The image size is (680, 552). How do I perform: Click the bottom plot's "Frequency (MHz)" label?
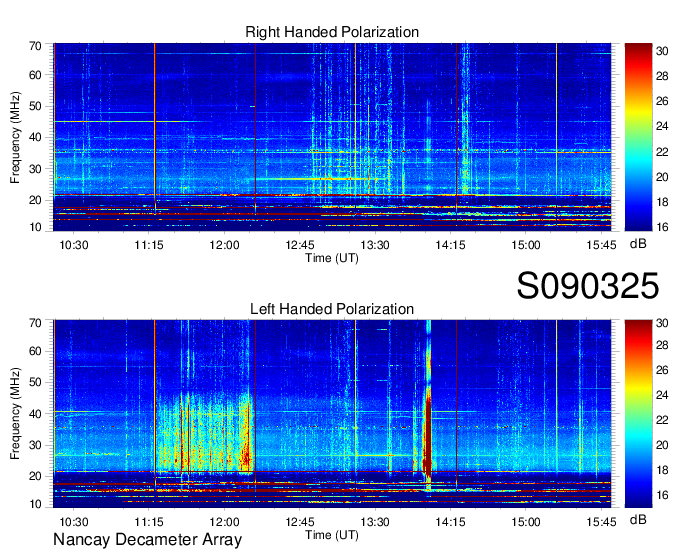pos(15,414)
